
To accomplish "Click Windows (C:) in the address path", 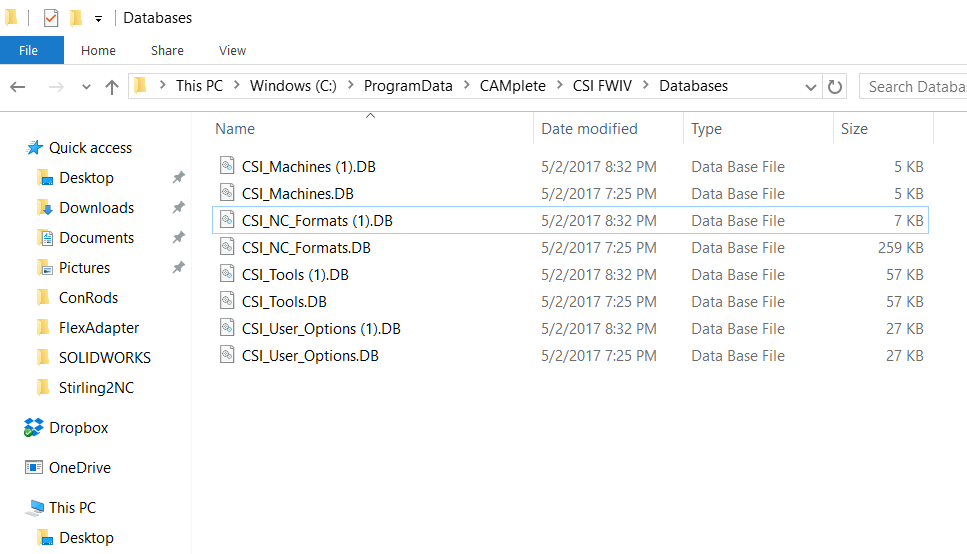I will pyautogui.click(x=293, y=86).
